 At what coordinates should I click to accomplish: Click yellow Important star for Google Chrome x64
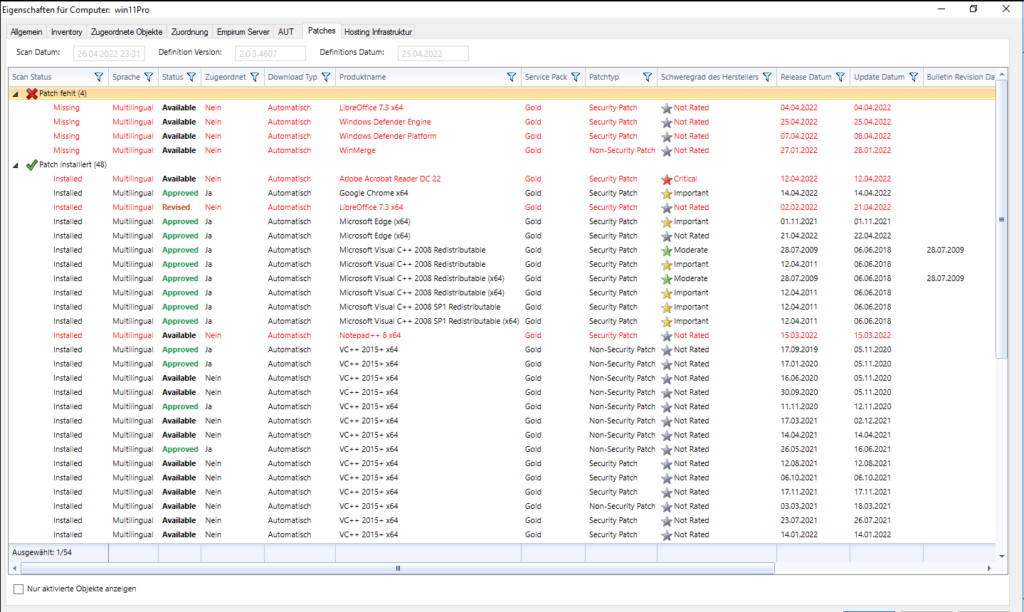coord(666,193)
